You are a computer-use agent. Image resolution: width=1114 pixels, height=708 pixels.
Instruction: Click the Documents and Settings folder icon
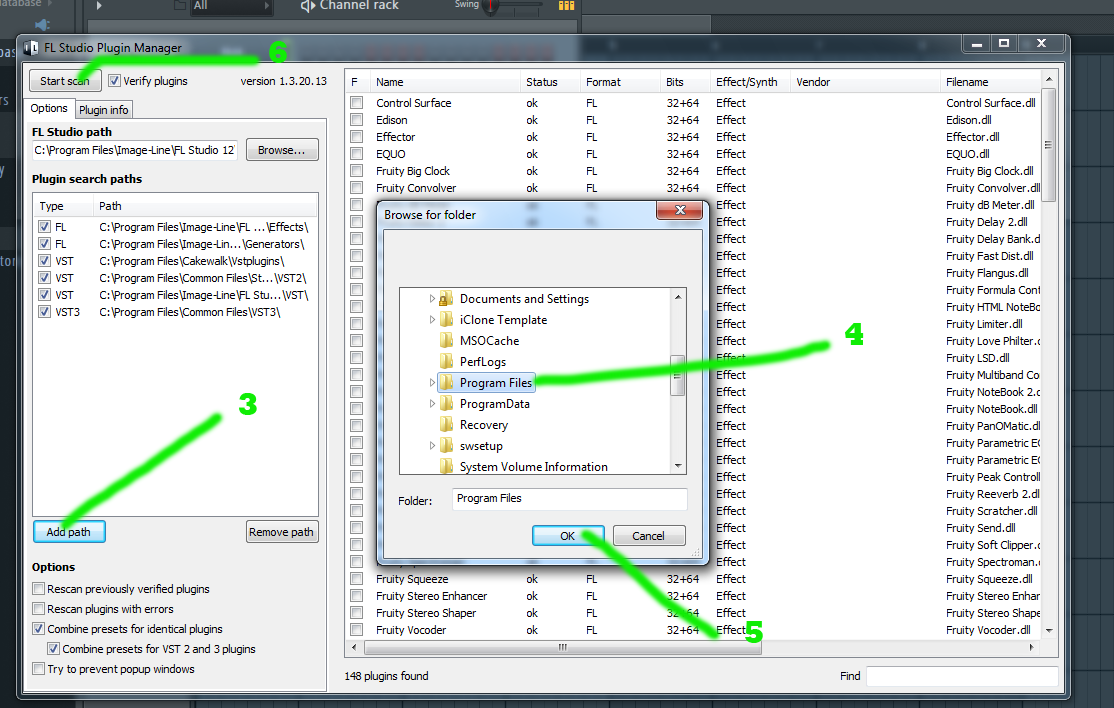coord(446,299)
